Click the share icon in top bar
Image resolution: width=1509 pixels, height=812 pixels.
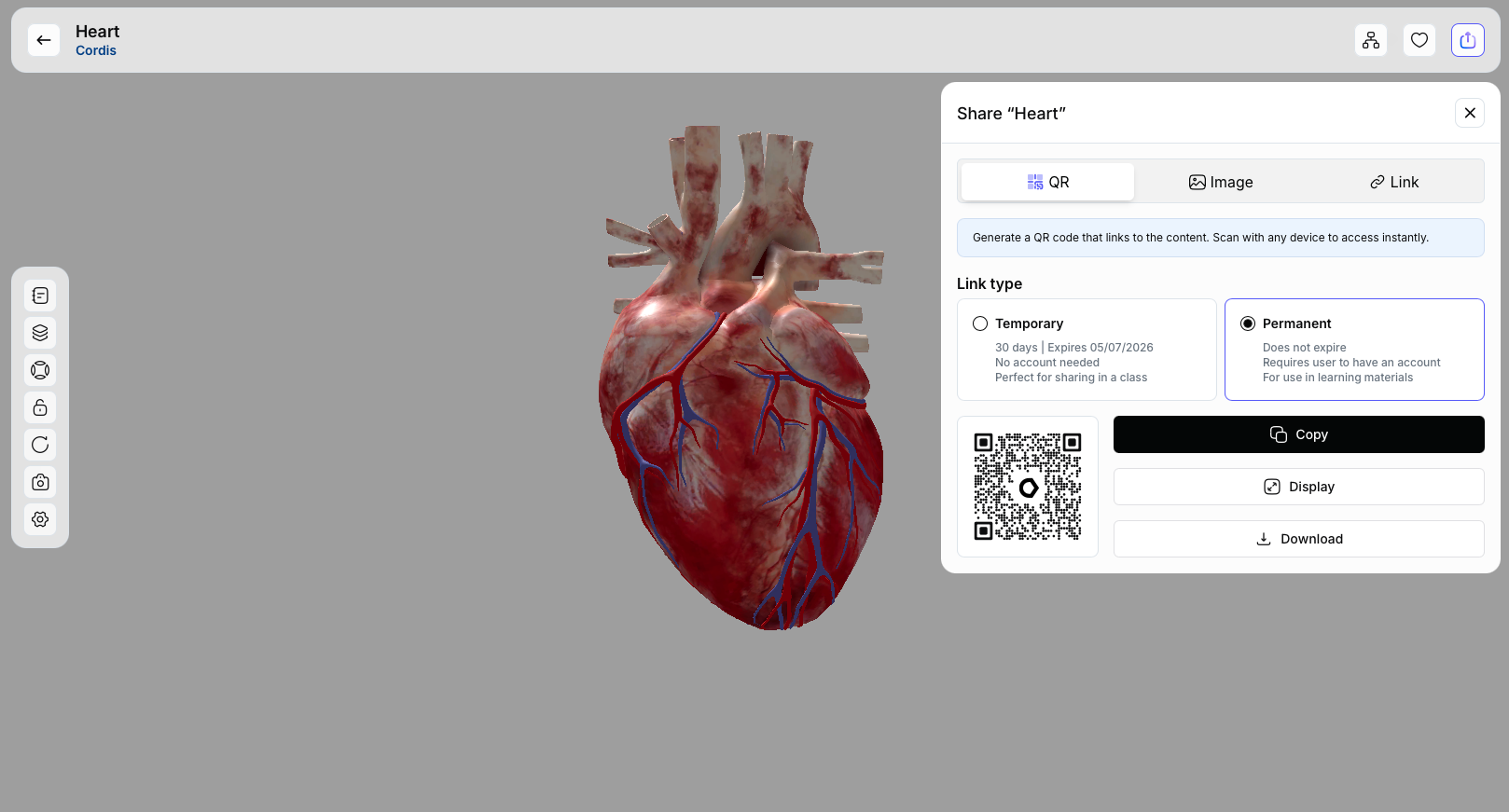[x=1467, y=40]
